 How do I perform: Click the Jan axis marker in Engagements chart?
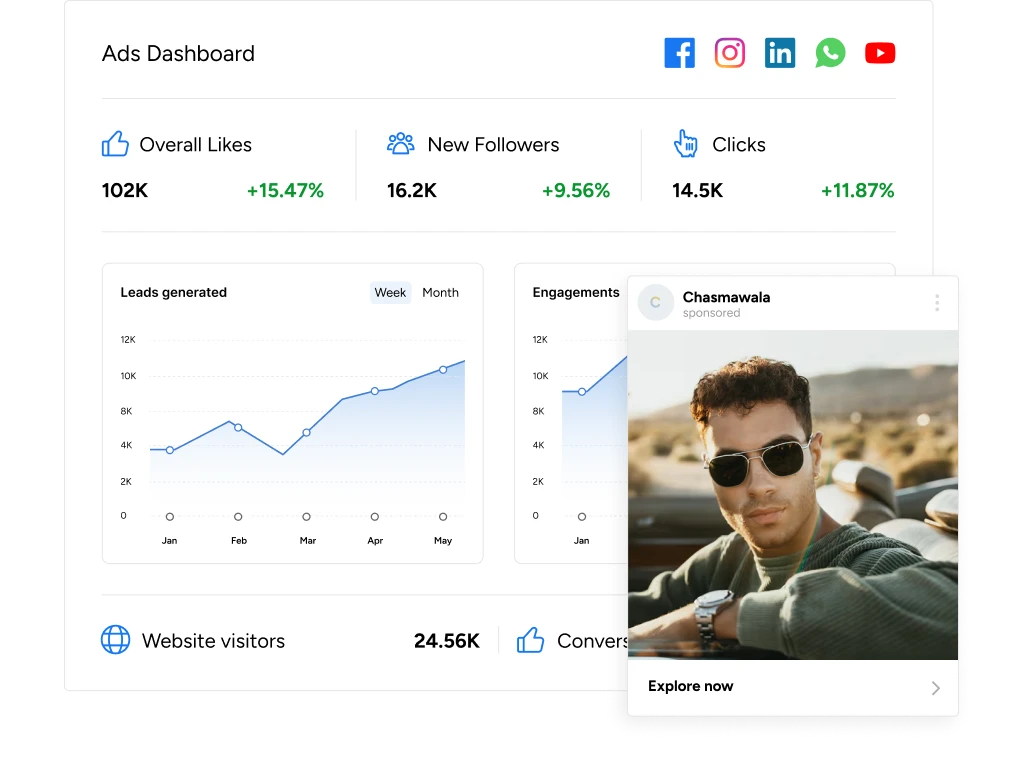582,517
